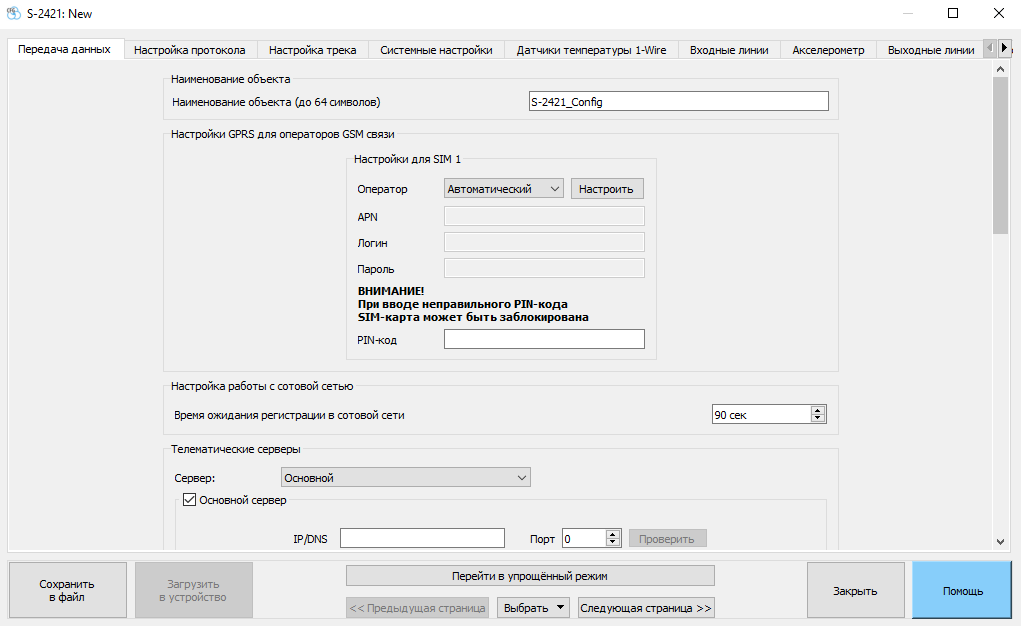The width and height of the screenshot is (1021, 626).
Task: Open the Сервер dropdown set to Основной
Action: pyautogui.click(x=406, y=477)
